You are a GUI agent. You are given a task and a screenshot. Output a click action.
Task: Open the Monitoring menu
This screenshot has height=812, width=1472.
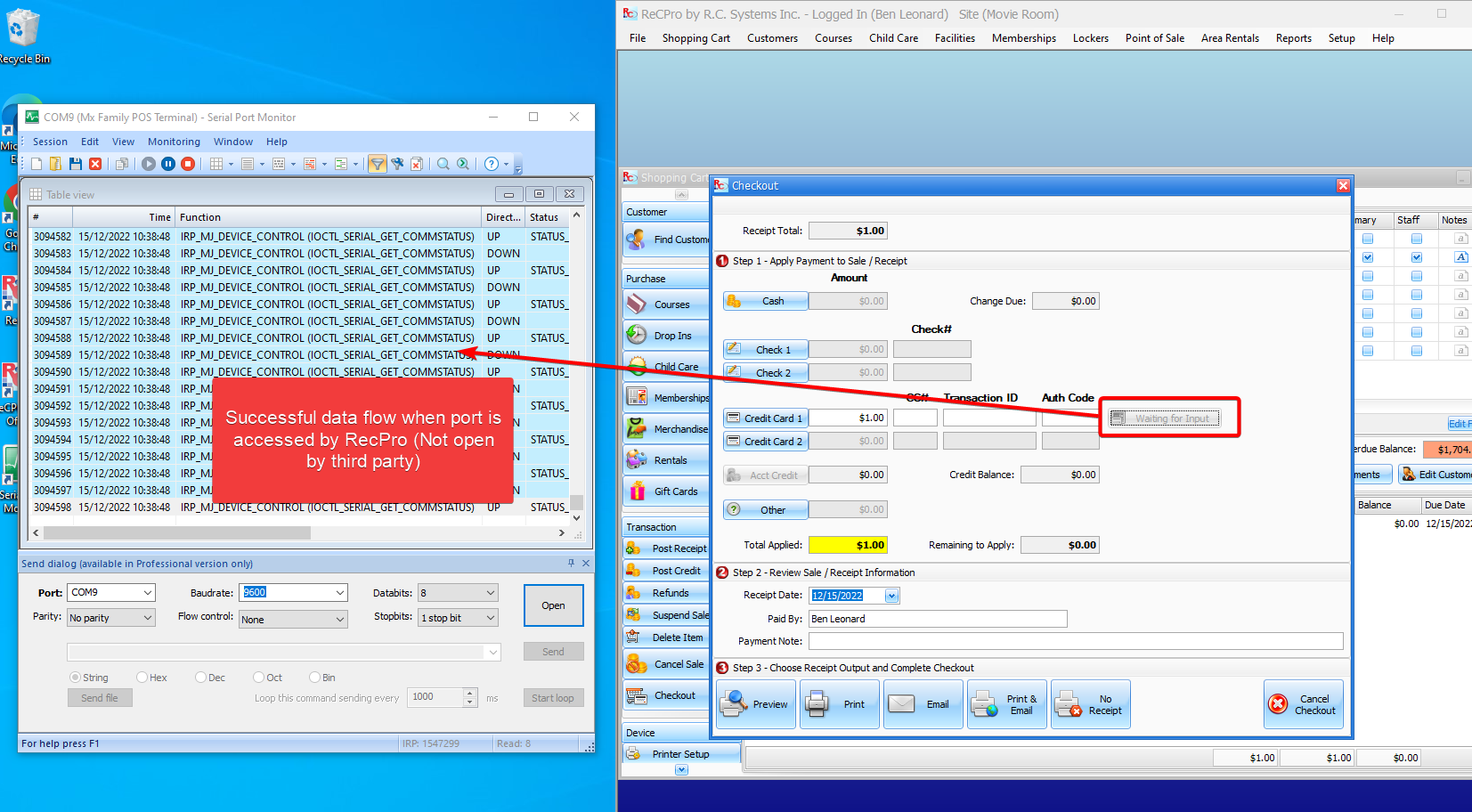[174, 142]
